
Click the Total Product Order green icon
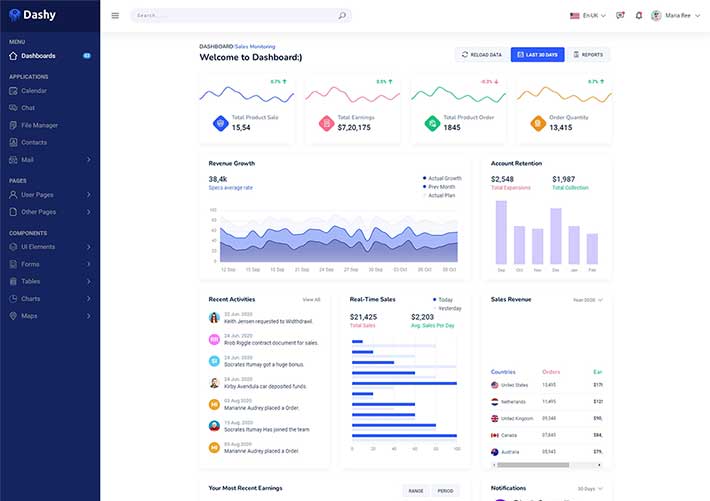(x=432, y=123)
